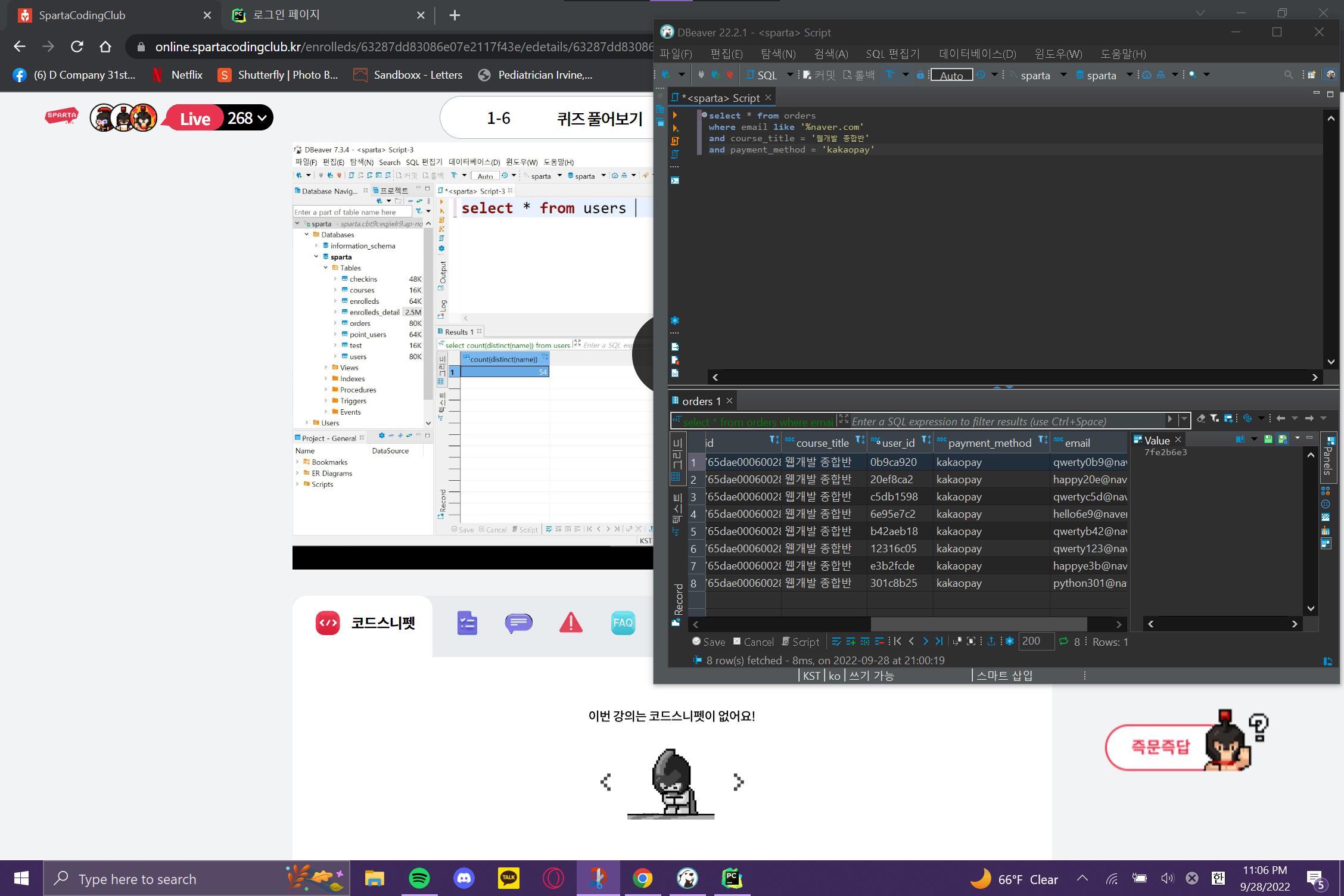Click Chrome home button
Image resolution: width=1344 pixels, height=896 pixels.
pos(105,46)
